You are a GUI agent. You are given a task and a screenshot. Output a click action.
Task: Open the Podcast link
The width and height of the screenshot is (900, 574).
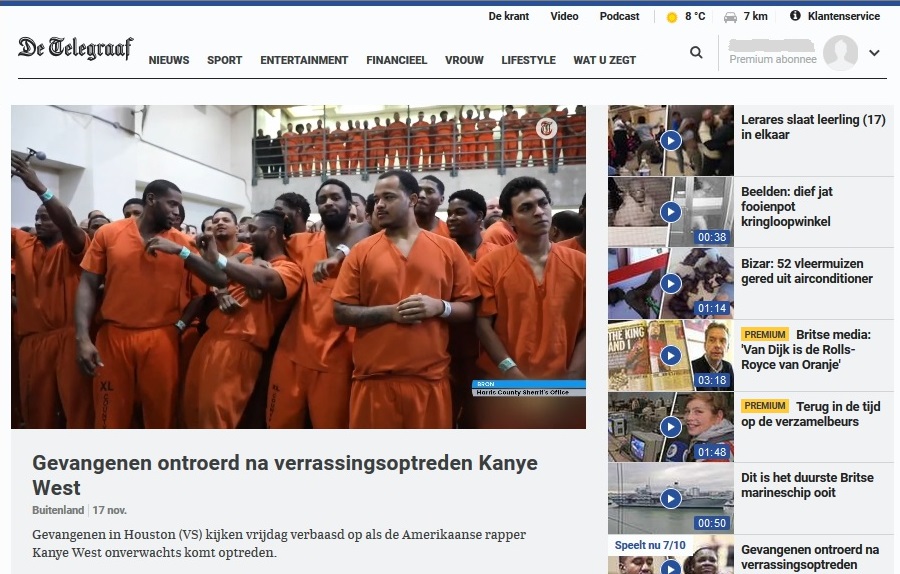click(619, 17)
